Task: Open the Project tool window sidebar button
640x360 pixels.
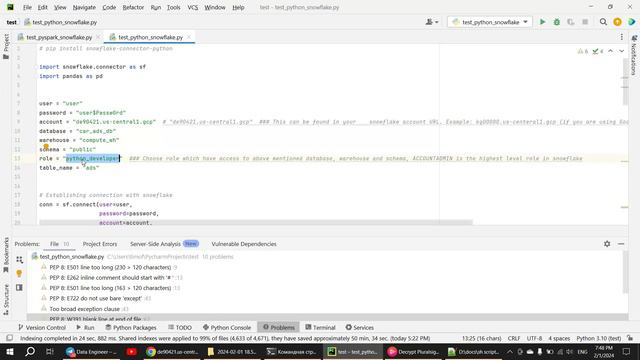Action: pyautogui.click(x=6, y=47)
